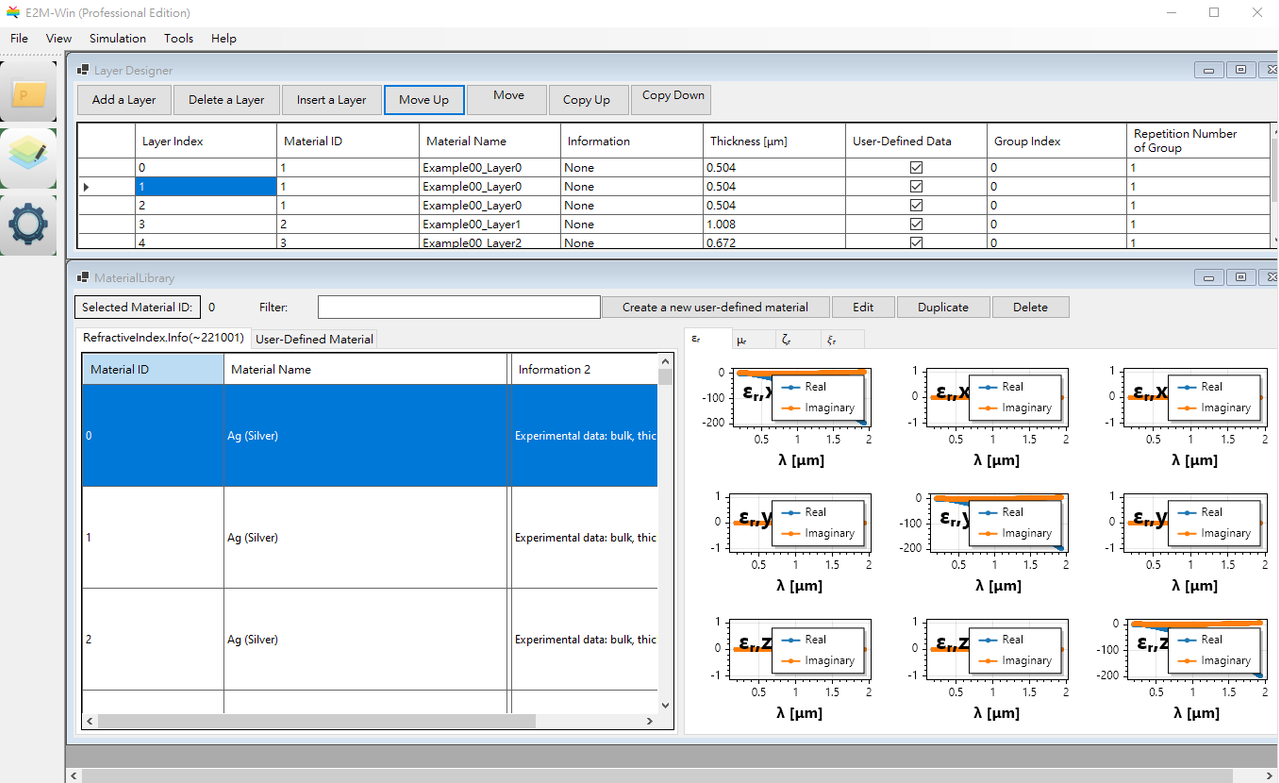This screenshot has height=783, width=1279.
Task: Click the Insert a Layer button
Action: 331,100
